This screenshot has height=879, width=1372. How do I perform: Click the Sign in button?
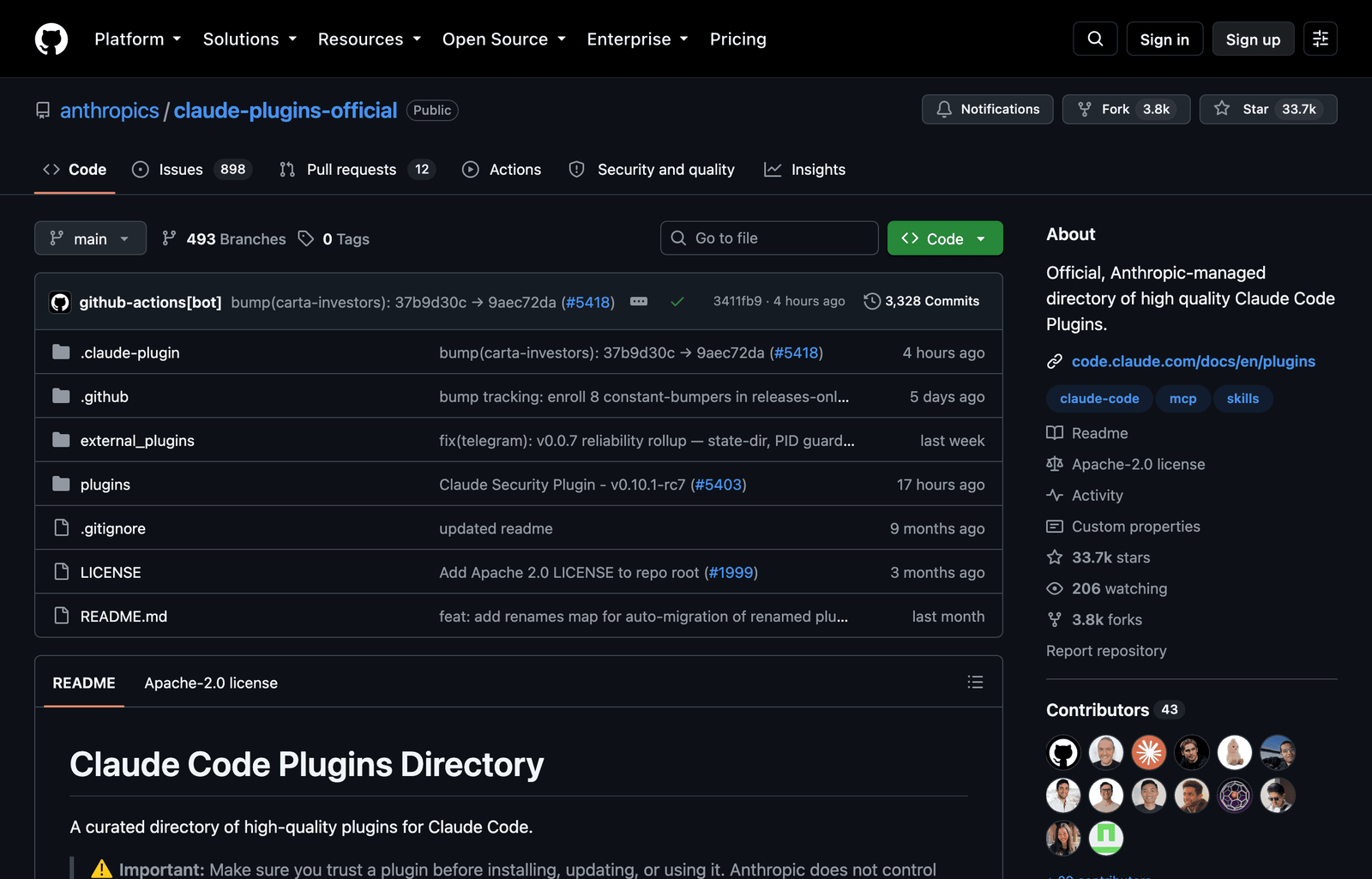(x=1164, y=39)
